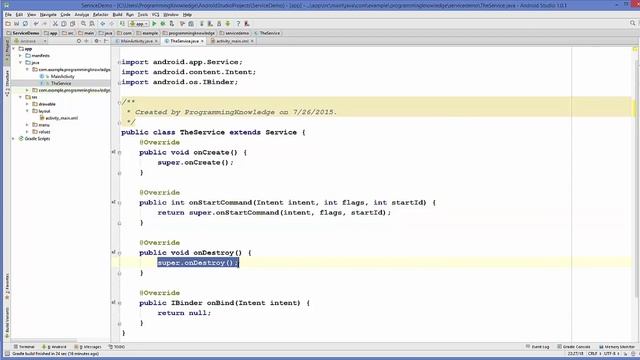Click the Copy toolbar icon
Screen dimensions: 640x360
(64, 24)
